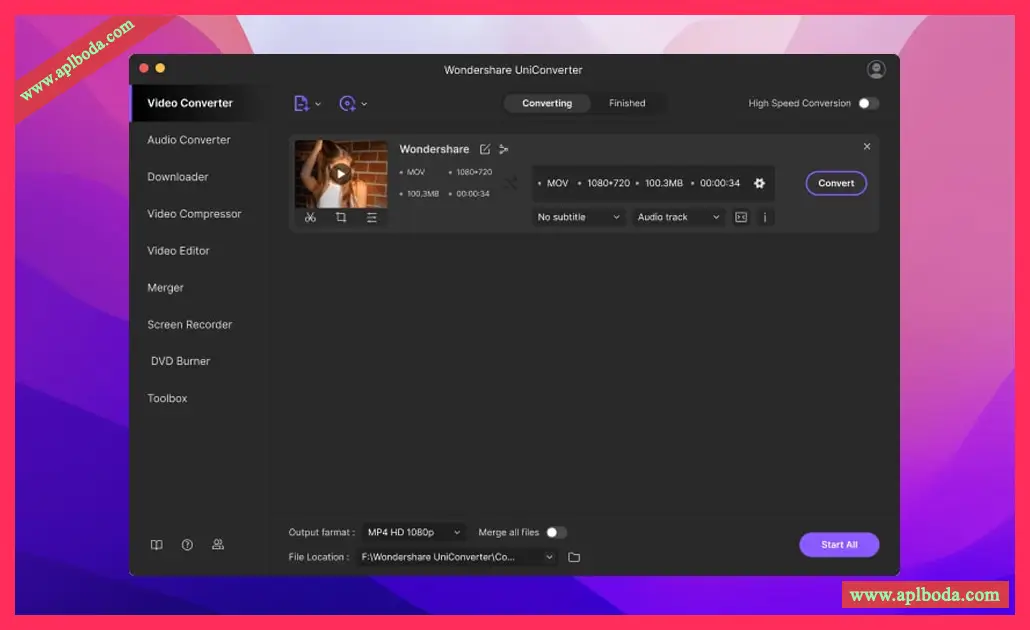
Task: Open the Audio track dropdown
Action: point(678,217)
